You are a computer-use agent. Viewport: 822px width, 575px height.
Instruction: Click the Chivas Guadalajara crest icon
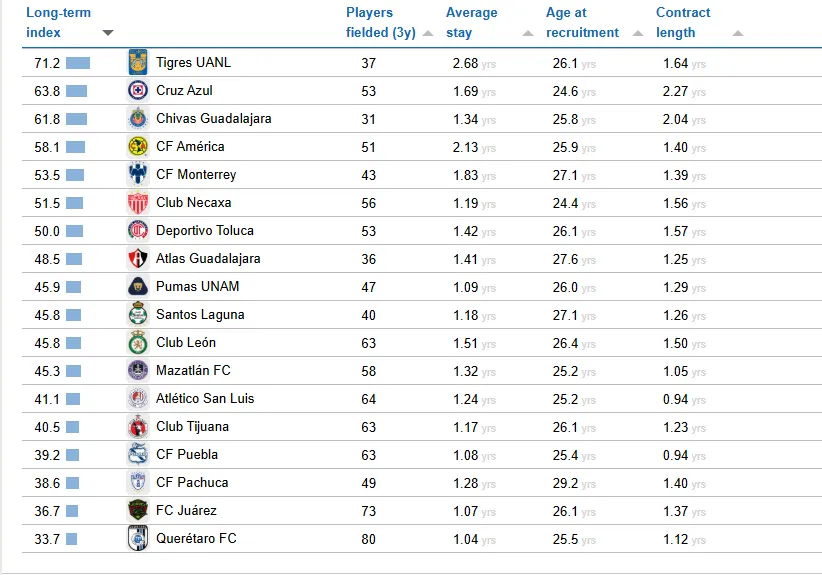tap(138, 118)
